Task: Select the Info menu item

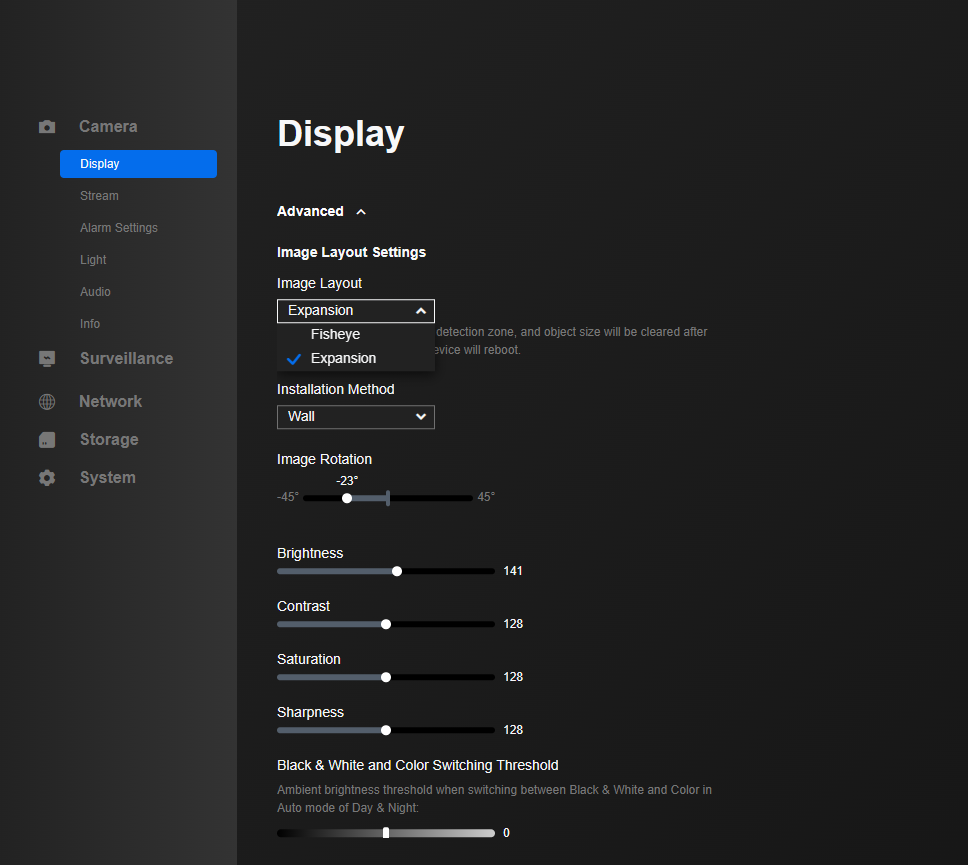Action: 90,324
